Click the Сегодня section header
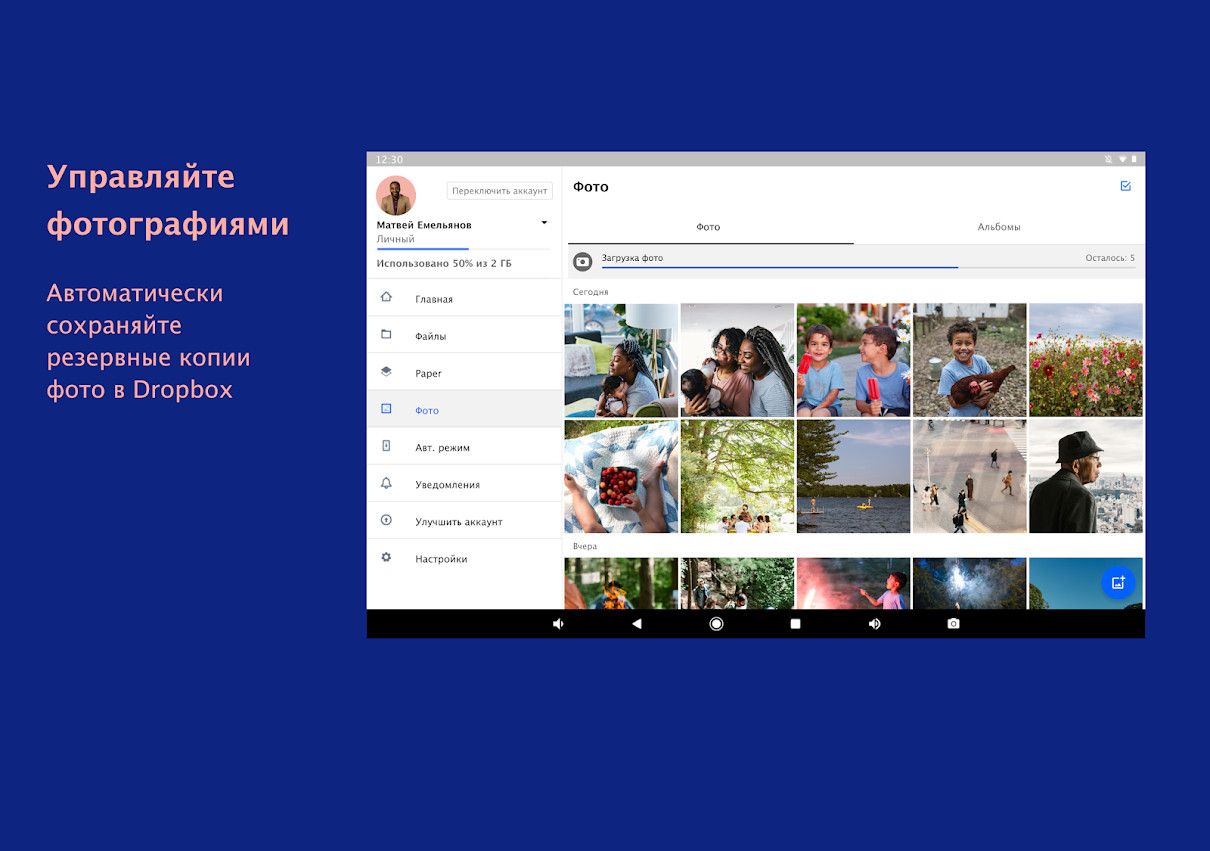 pos(590,292)
